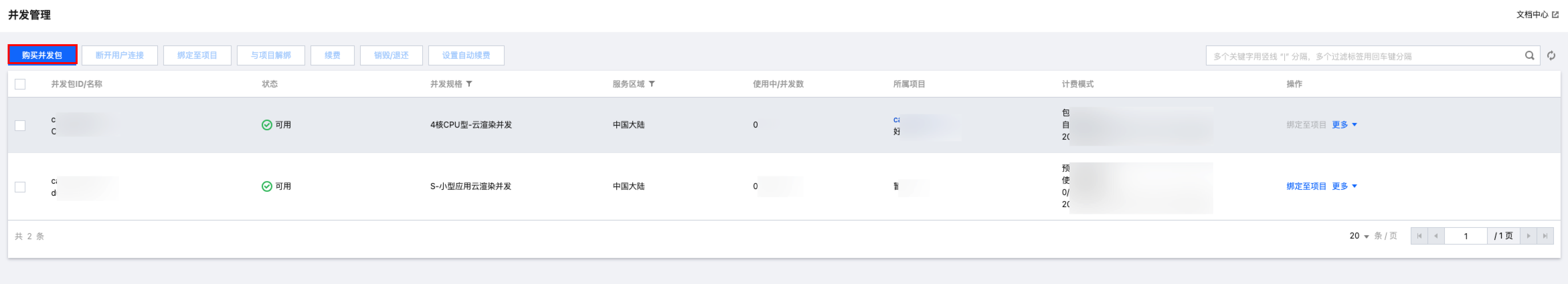Go to the next page

[1528, 236]
